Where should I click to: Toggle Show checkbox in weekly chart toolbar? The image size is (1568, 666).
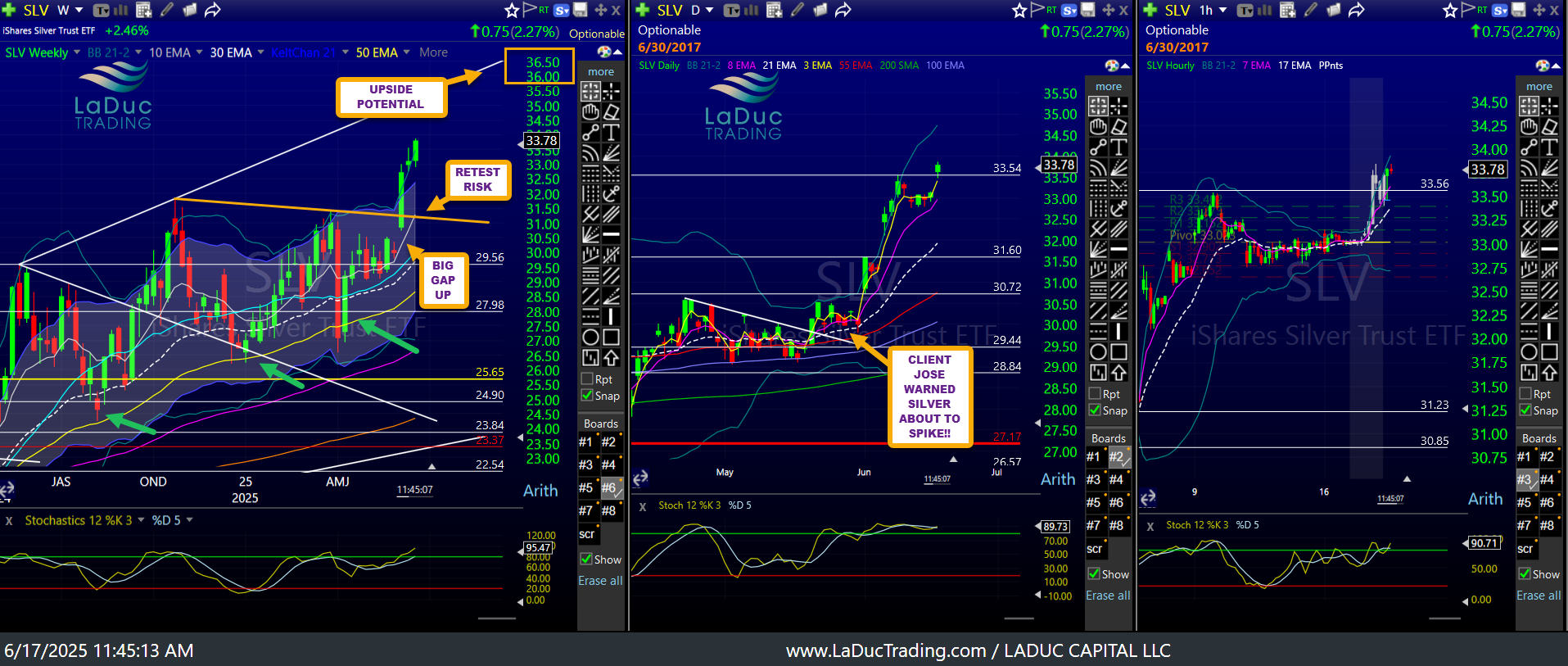tap(587, 560)
